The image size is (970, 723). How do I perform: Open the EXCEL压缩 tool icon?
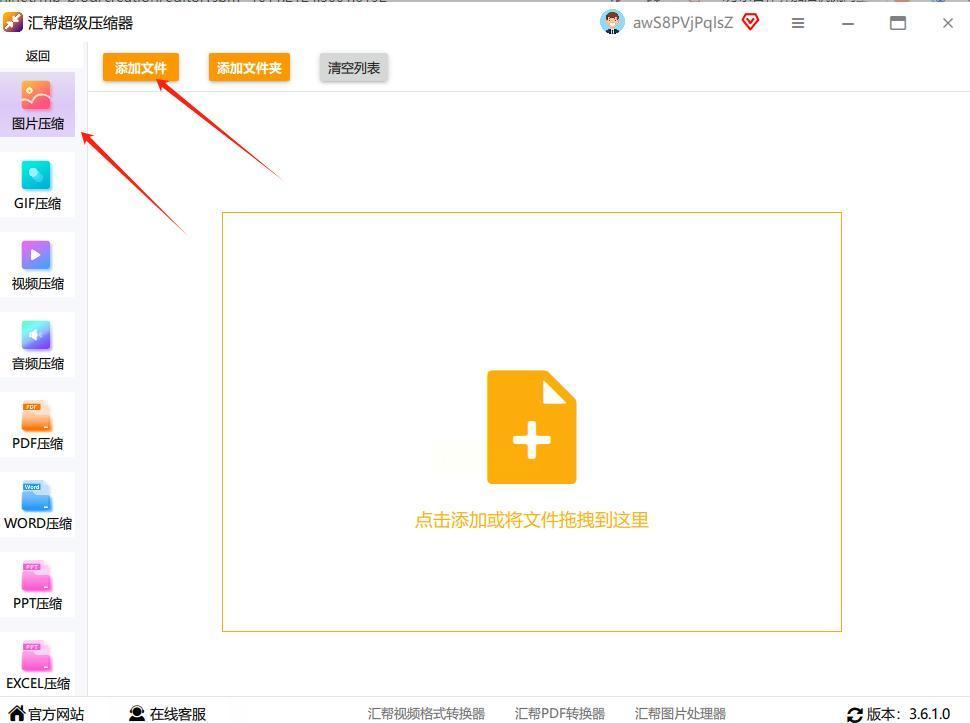pos(36,654)
